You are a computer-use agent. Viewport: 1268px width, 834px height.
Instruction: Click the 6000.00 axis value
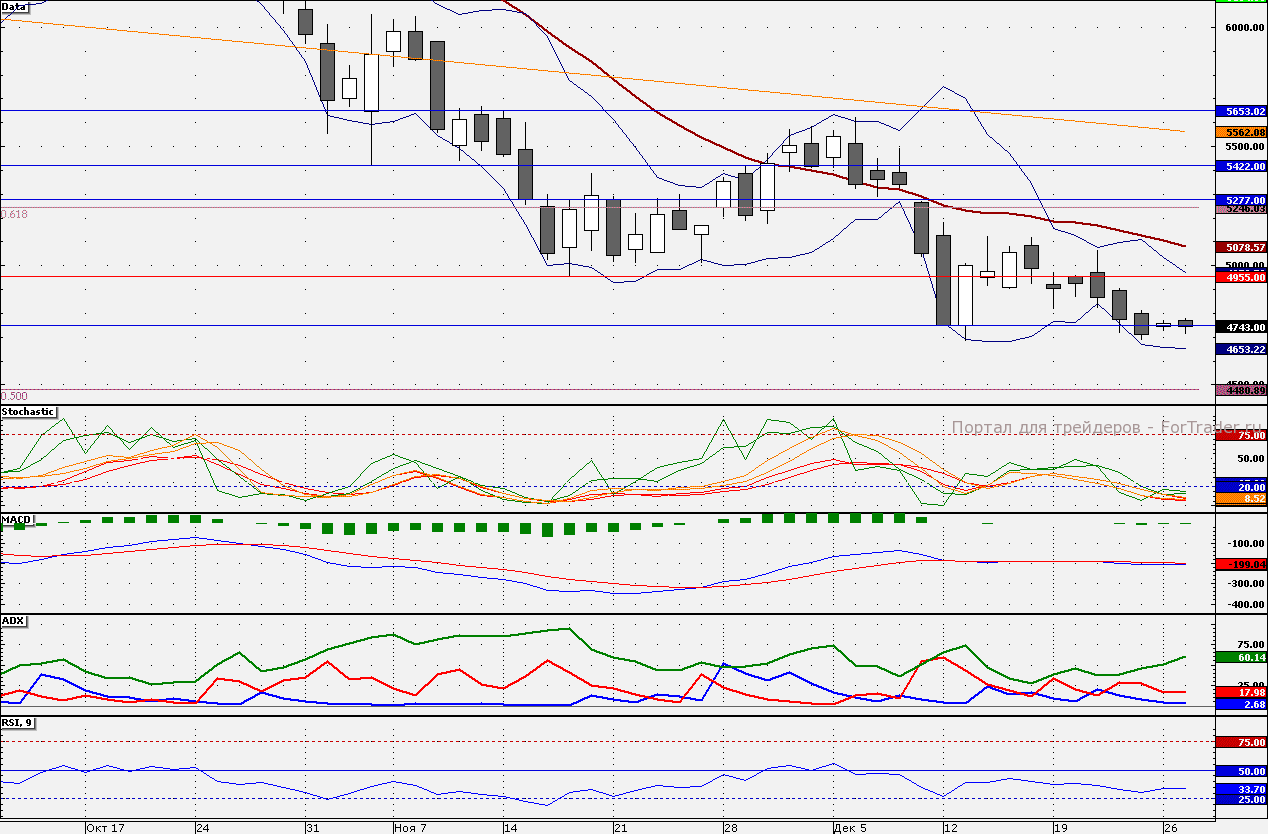point(1245,28)
